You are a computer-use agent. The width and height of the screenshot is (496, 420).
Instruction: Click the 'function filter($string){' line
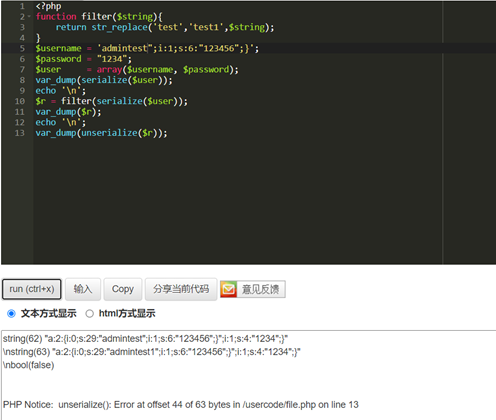[x=99, y=16]
